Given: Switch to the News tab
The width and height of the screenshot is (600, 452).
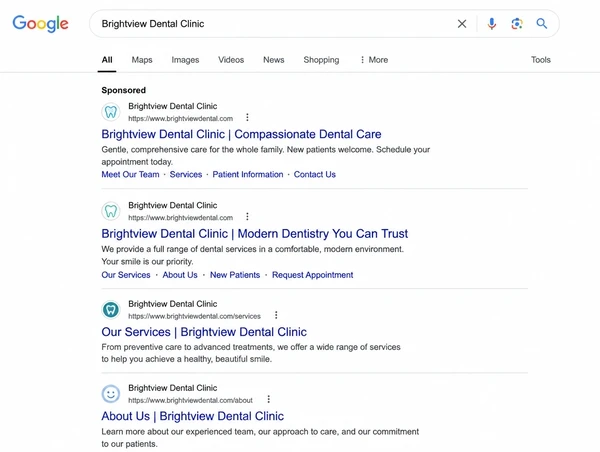Looking at the screenshot, I should pos(274,60).
